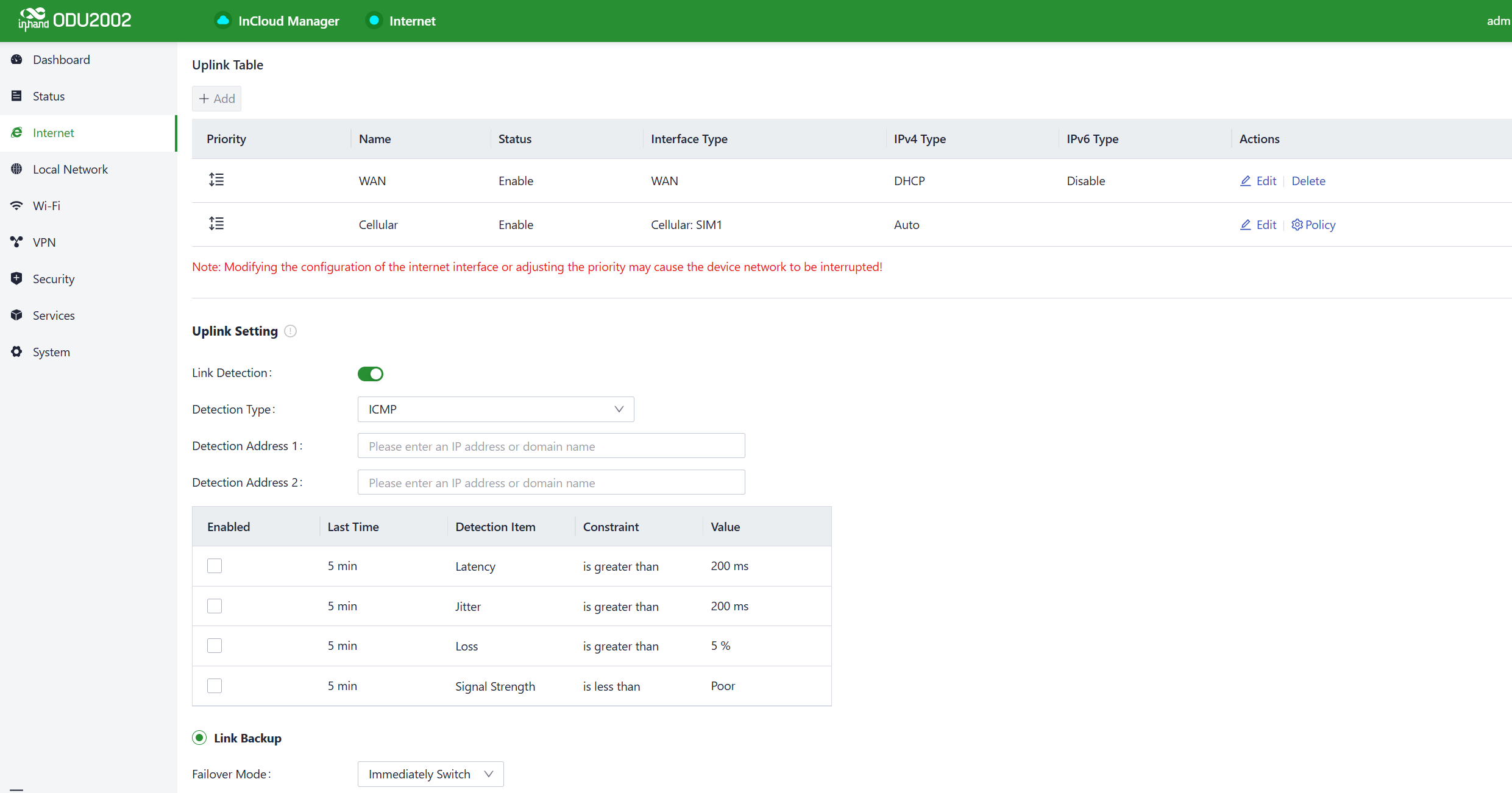
Task: Open the Local Network menu item
Action: (x=70, y=169)
